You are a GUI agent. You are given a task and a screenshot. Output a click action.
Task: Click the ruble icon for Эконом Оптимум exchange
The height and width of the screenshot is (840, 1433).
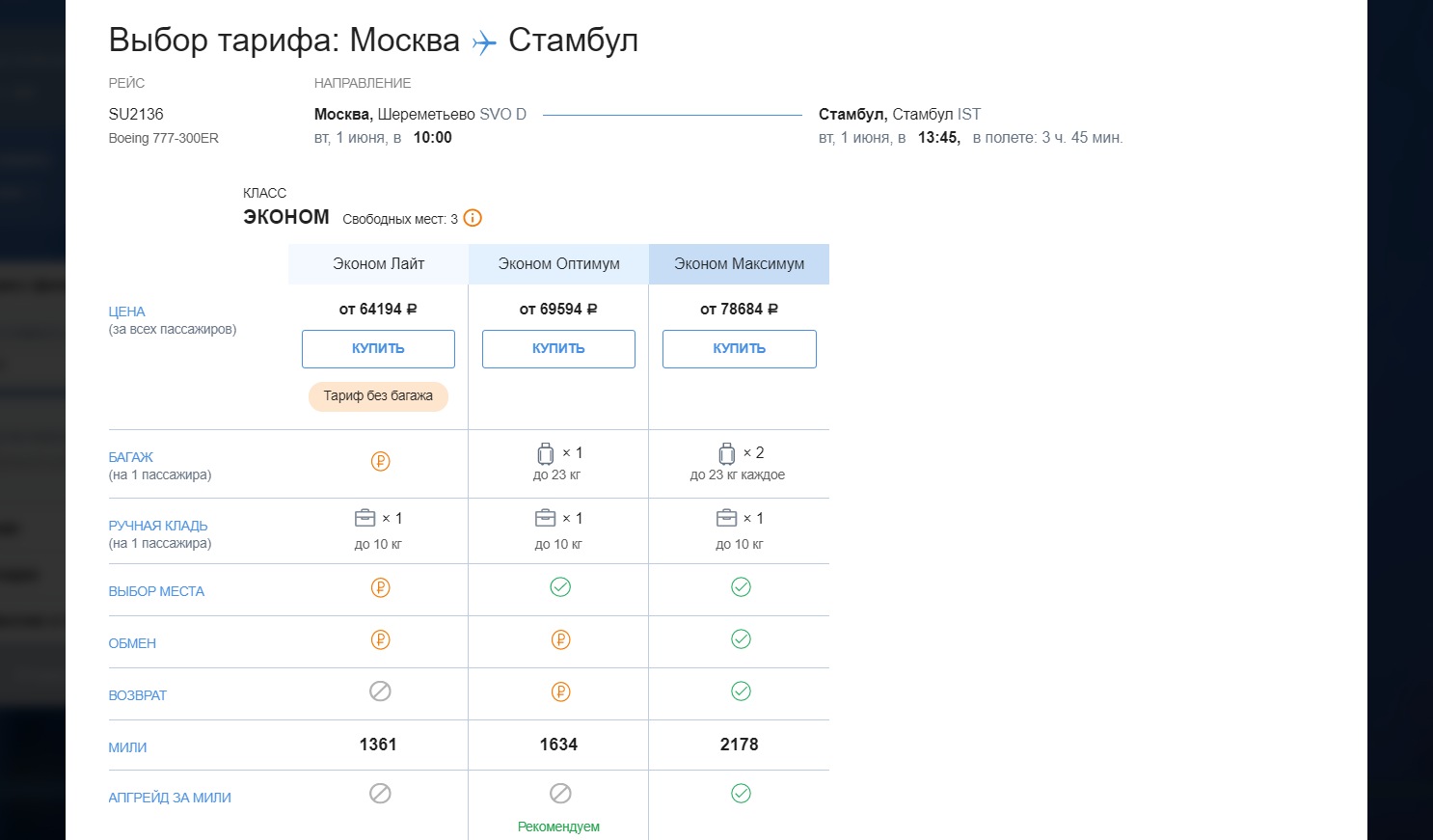pyautogui.click(x=560, y=639)
